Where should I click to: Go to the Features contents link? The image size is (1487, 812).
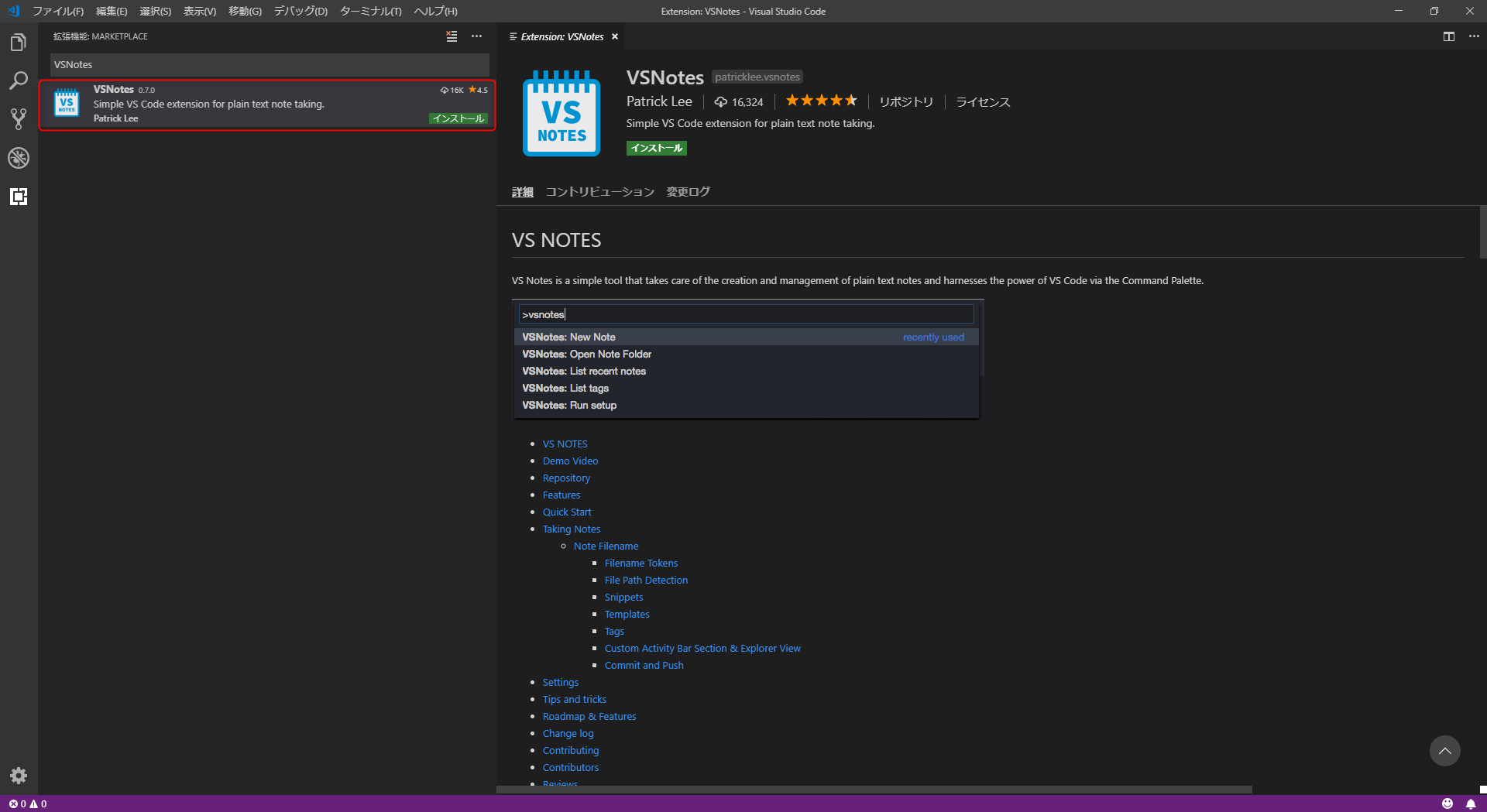pos(561,495)
